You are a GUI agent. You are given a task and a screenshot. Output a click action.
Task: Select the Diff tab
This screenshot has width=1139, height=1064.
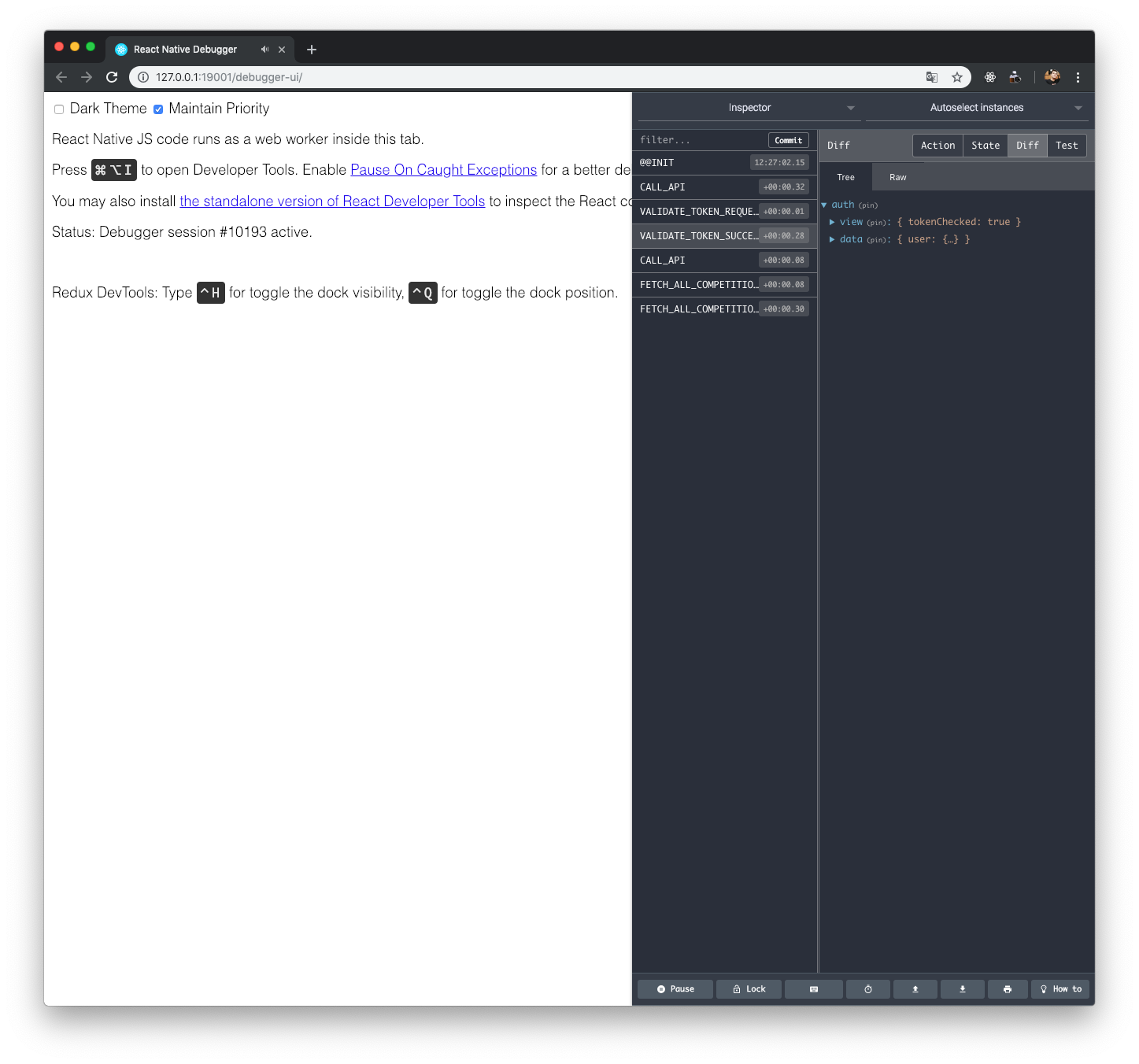(x=1027, y=146)
